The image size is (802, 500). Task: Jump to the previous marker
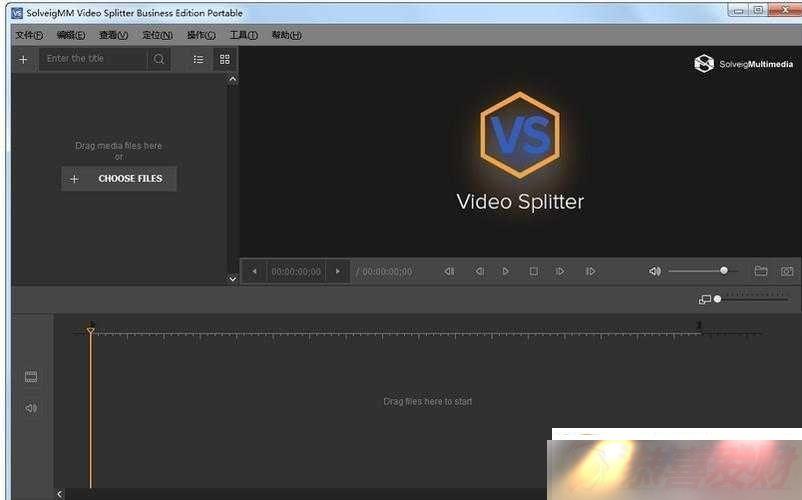point(449,271)
